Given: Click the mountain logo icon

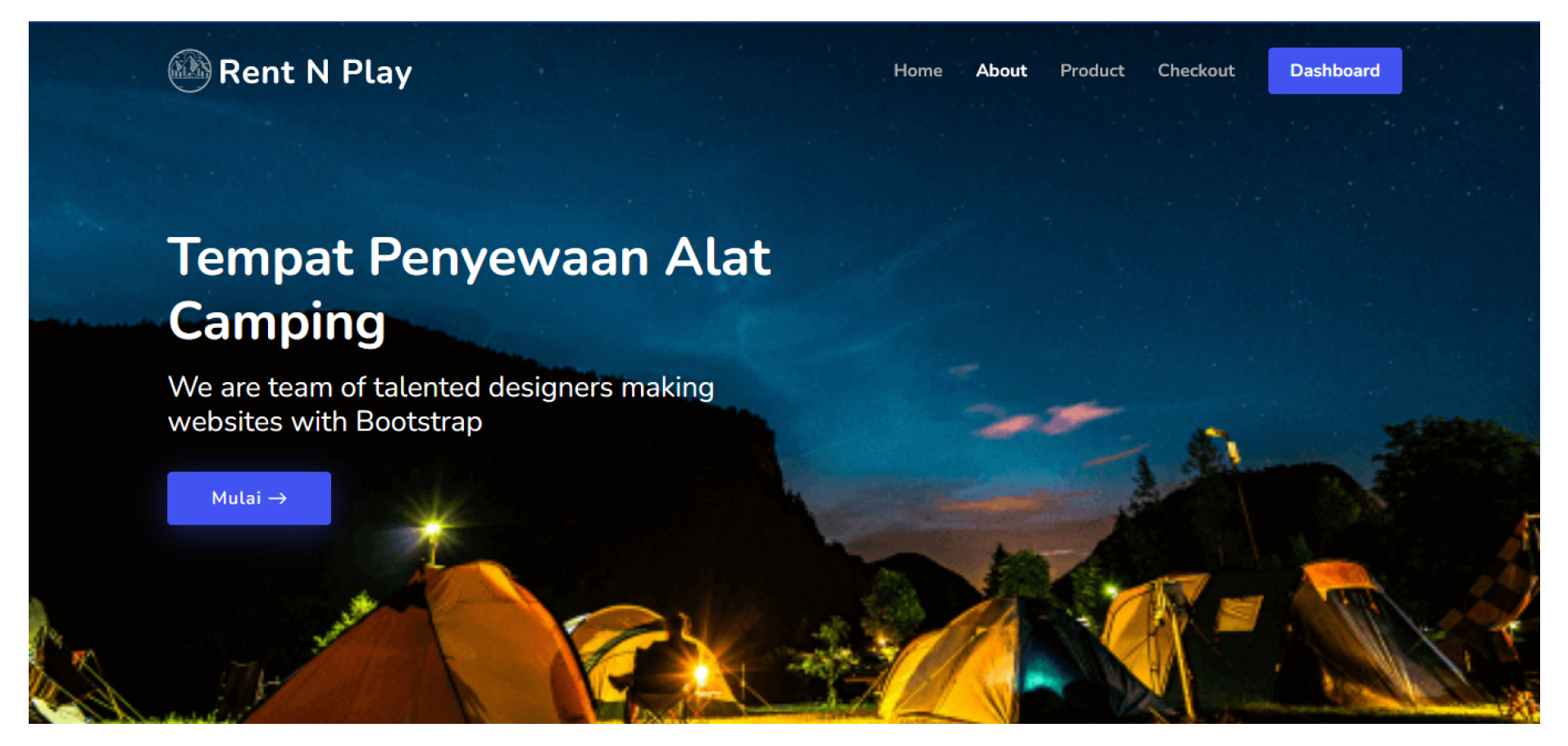Looking at the screenshot, I should click(189, 71).
